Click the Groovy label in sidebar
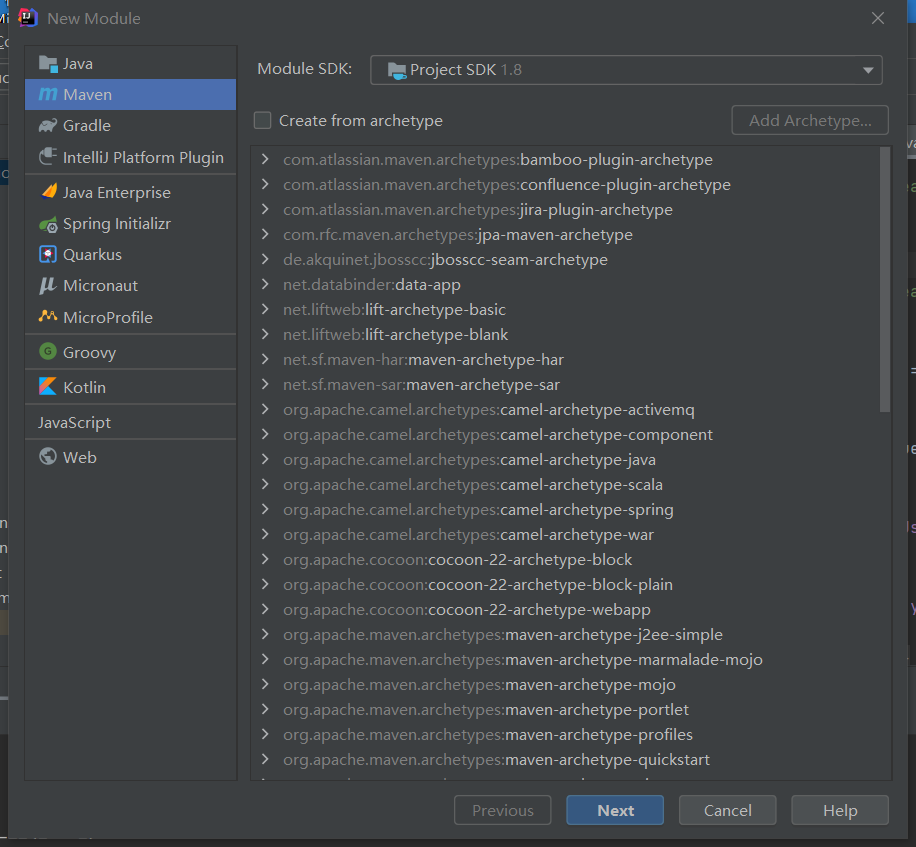This screenshot has height=847, width=916. 89,353
